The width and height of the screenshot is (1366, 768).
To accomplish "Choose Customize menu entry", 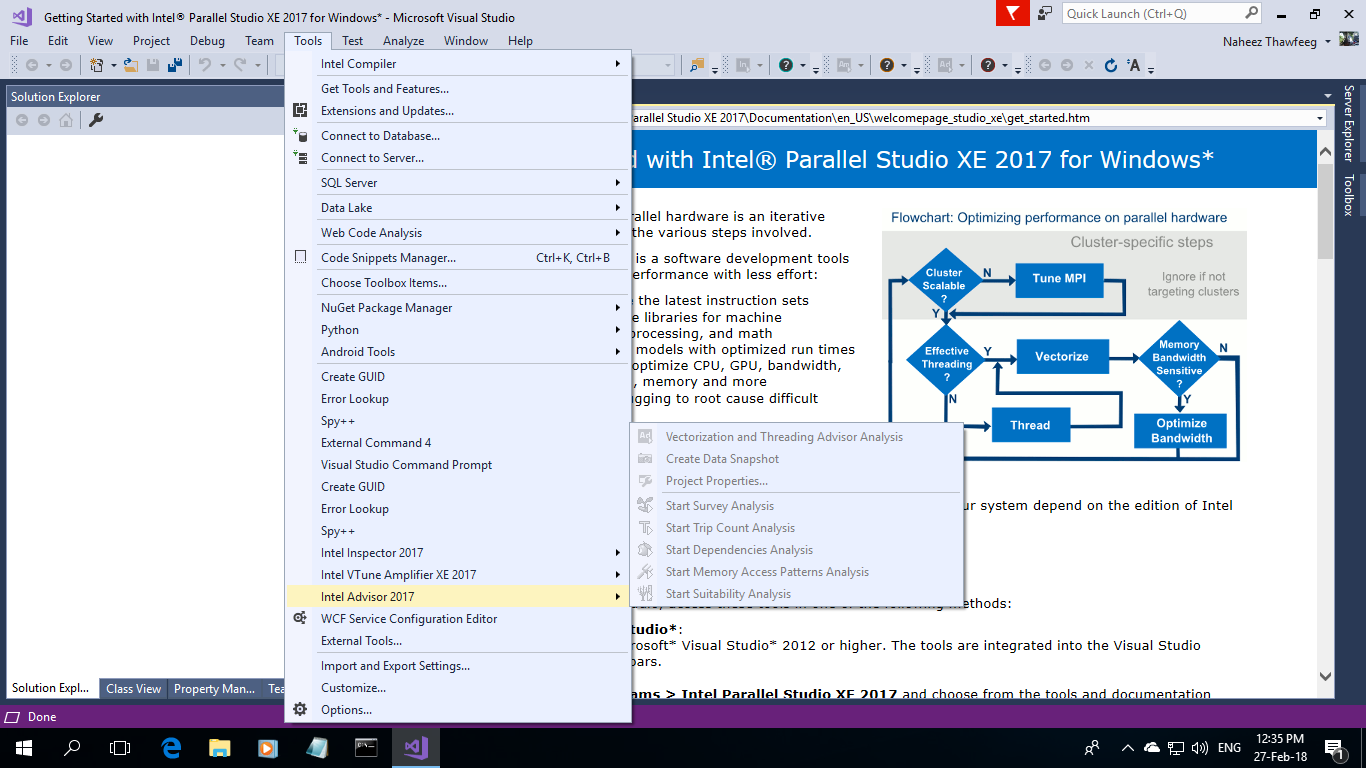I will click(x=458, y=687).
